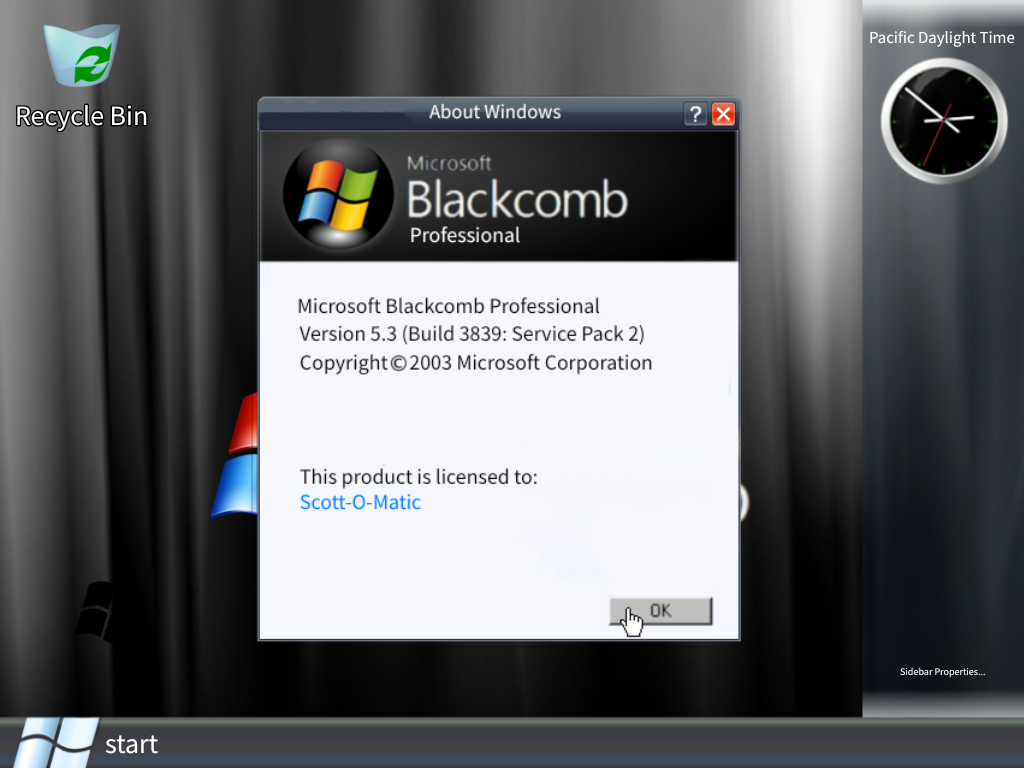Screen dimensions: 1024x768
Task: Open the Scott-O-Matic license link
Action: click(x=359, y=502)
